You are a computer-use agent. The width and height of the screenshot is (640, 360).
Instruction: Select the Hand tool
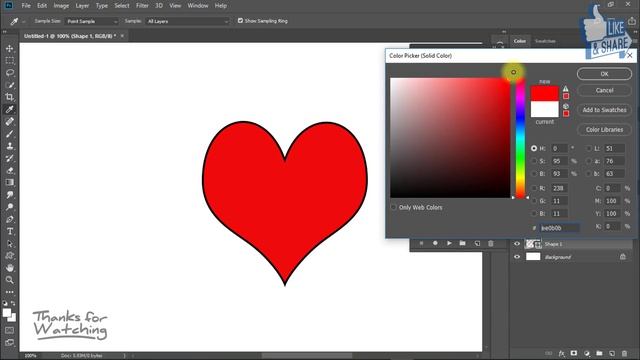[9, 268]
